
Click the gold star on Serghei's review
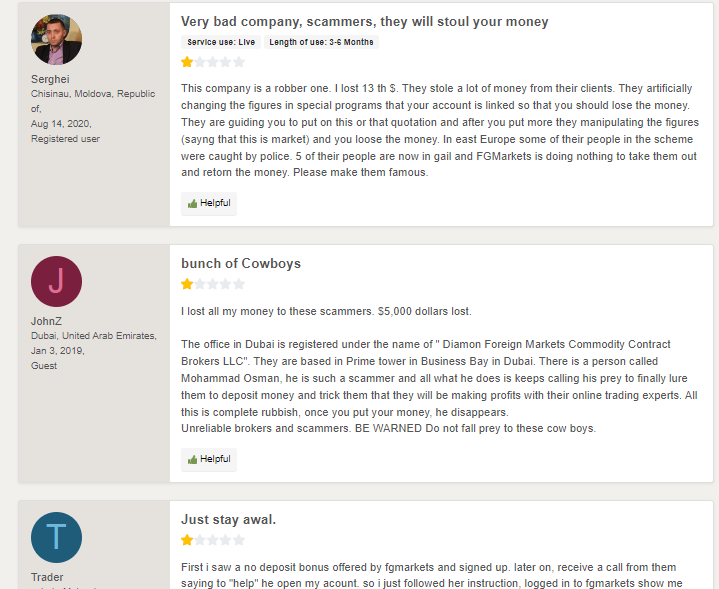click(187, 62)
